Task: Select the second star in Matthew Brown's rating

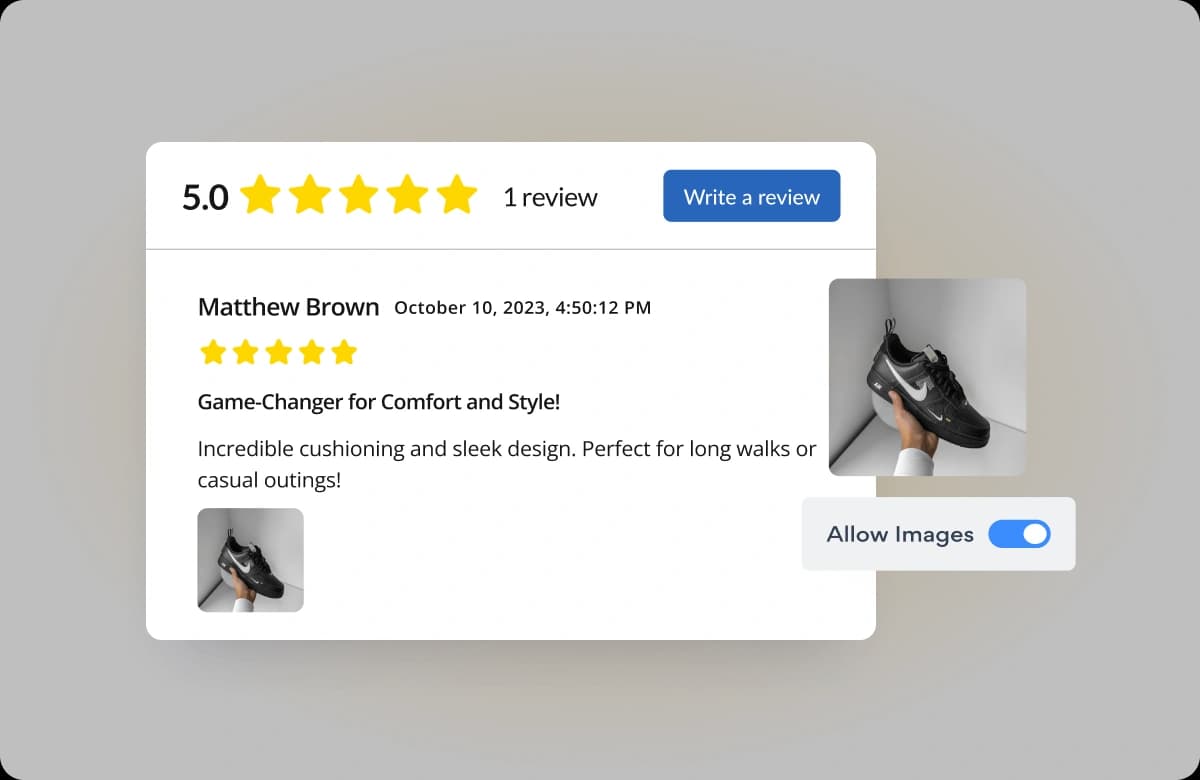Action: pyautogui.click(x=245, y=352)
